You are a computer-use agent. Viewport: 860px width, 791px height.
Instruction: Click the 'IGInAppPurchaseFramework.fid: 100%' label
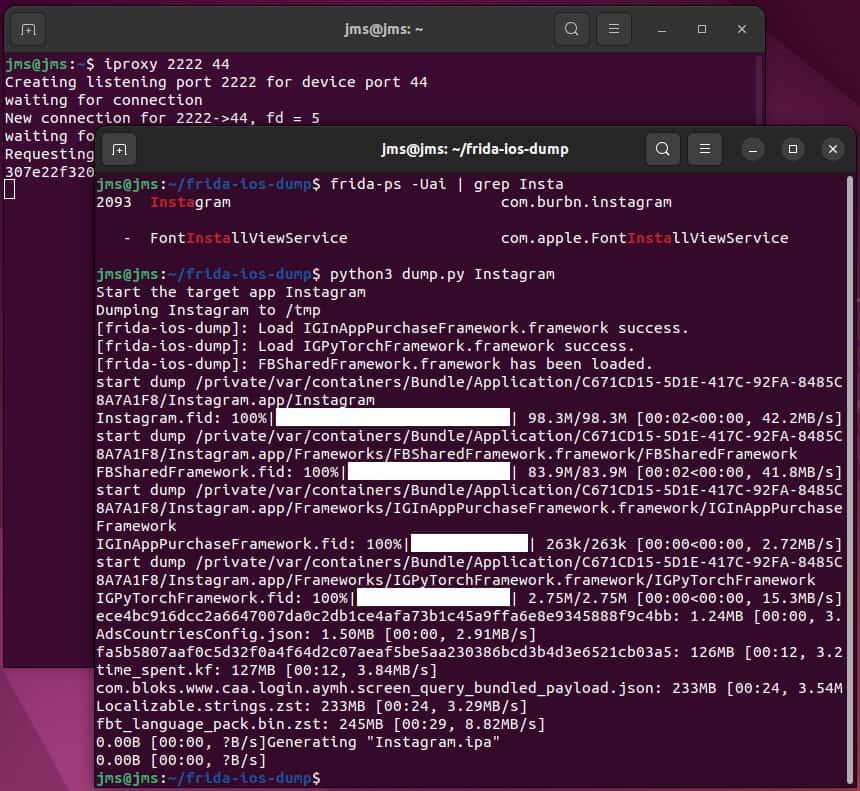tap(248, 544)
